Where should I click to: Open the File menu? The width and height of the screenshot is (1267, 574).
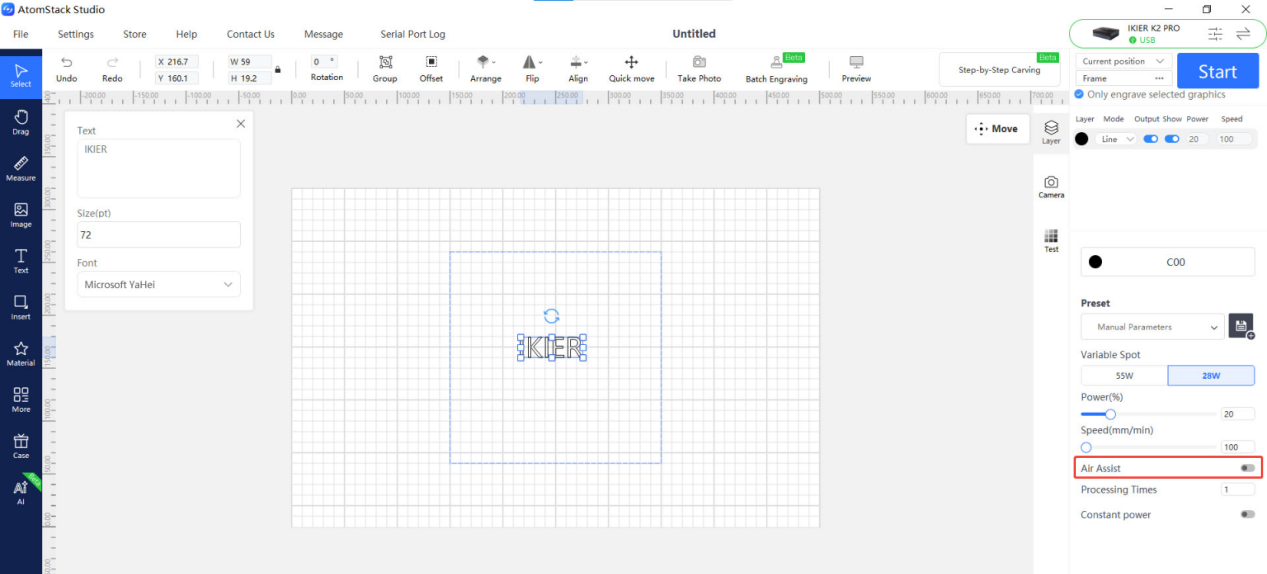[21, 34]
